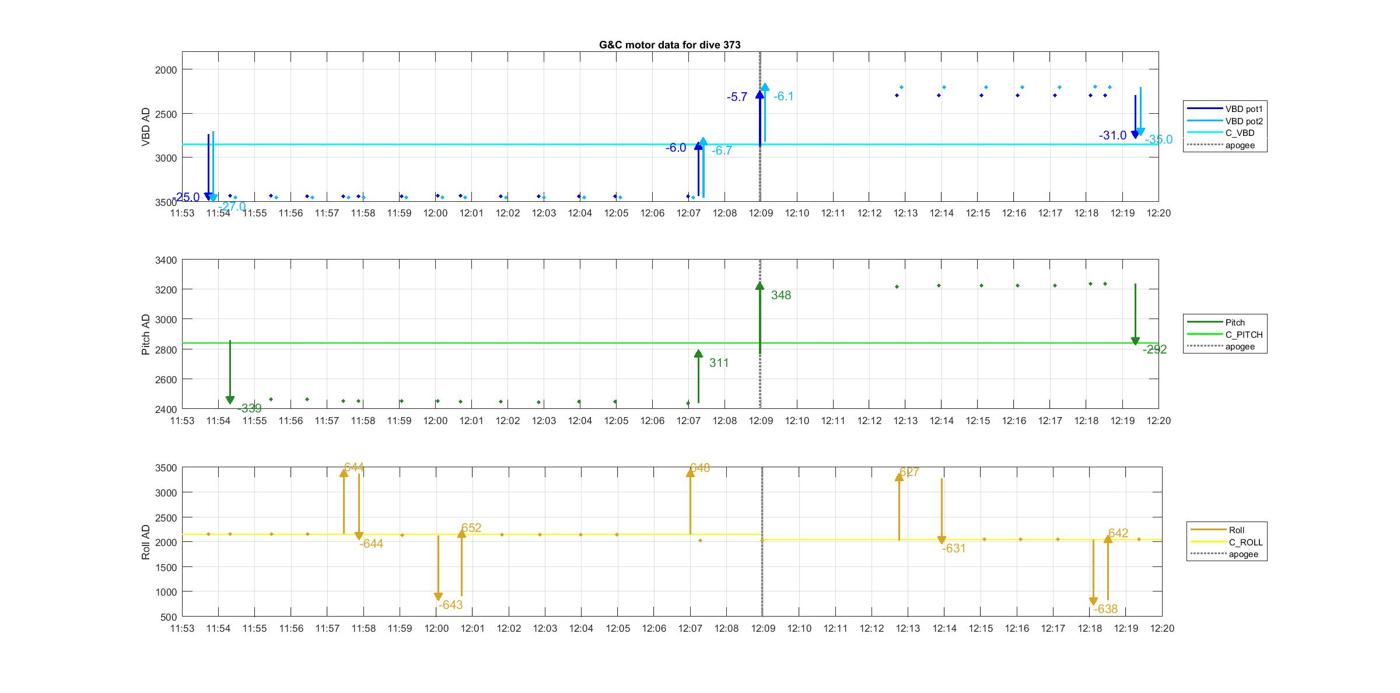Image resolution: width=1400 pixels, height=693 pixels.
Task: Click the "-638" roll annotation
Action: (x=1105, y=609)
